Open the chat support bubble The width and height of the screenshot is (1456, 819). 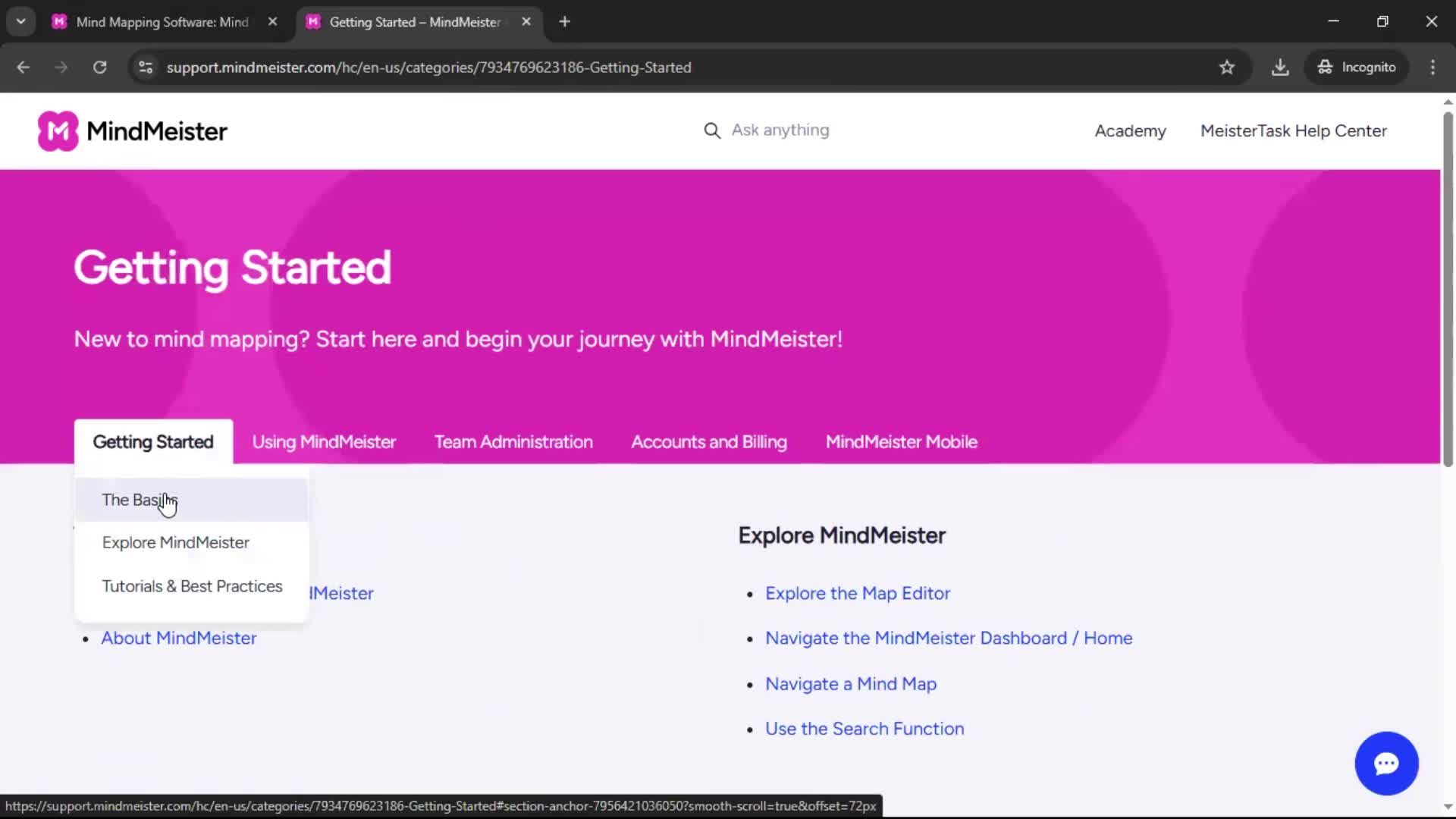click(x=1386, y=763)
